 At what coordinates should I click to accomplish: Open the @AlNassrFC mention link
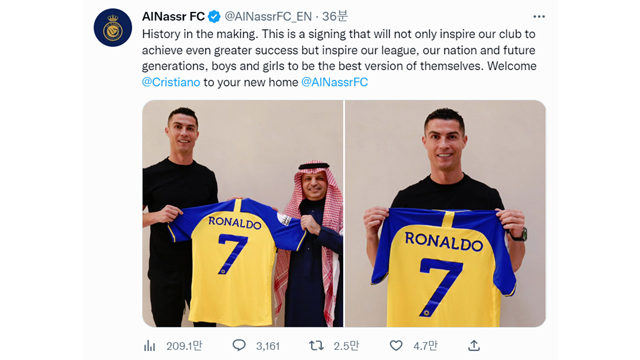pos(335,82)
